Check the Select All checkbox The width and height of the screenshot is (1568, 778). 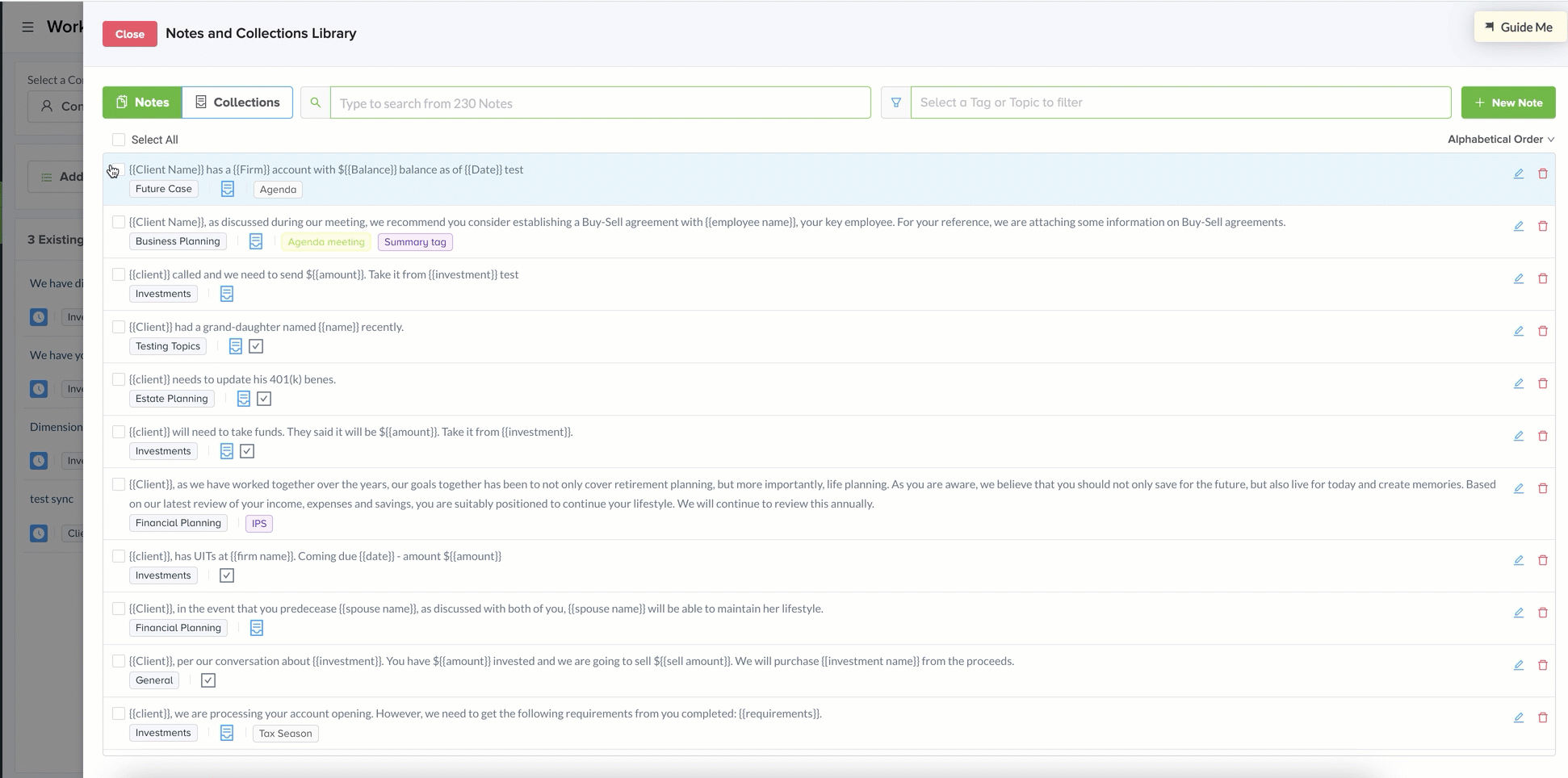(x=119, y=140)
